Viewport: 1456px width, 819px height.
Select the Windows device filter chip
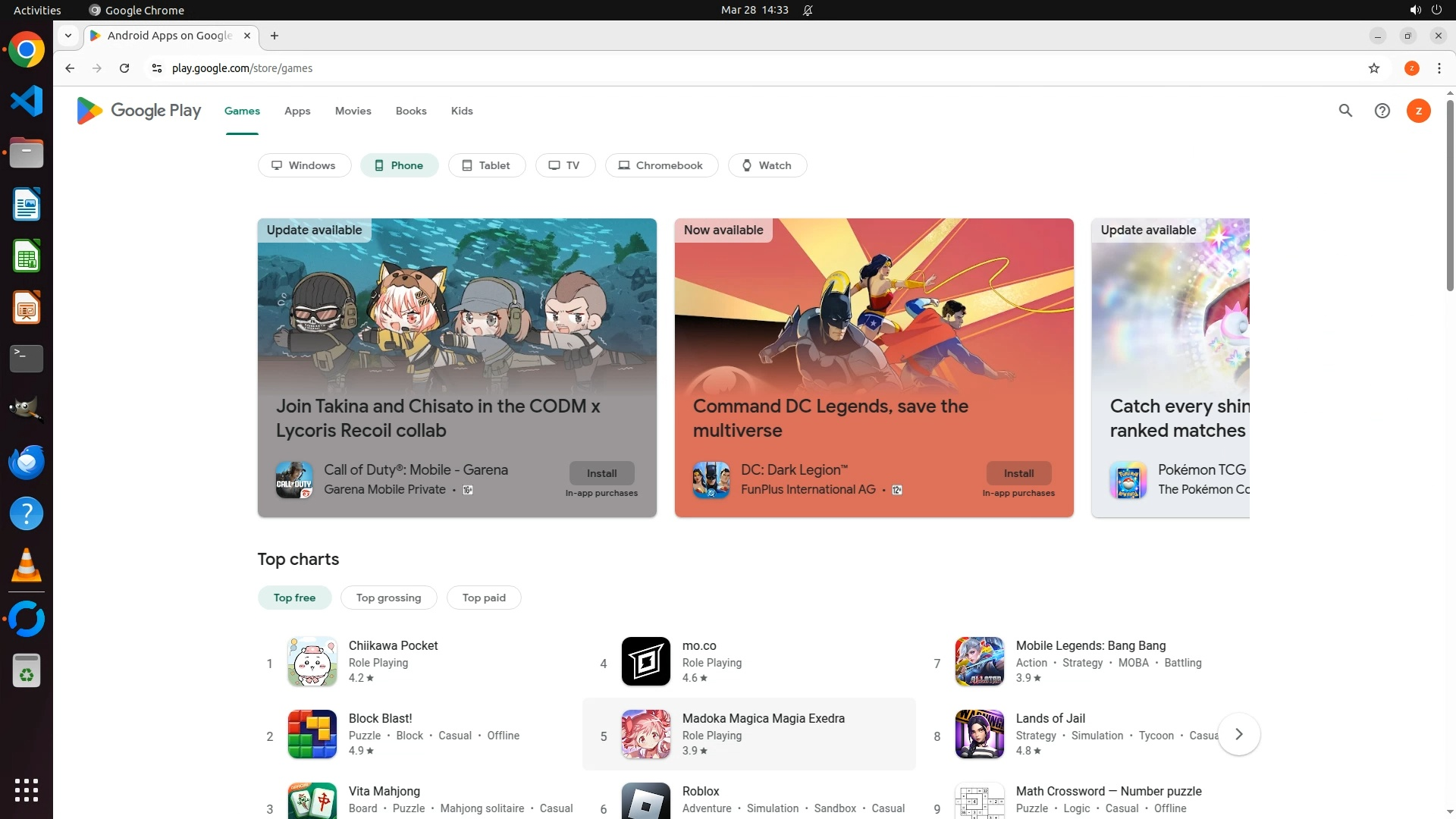click(x=304, y=165)
